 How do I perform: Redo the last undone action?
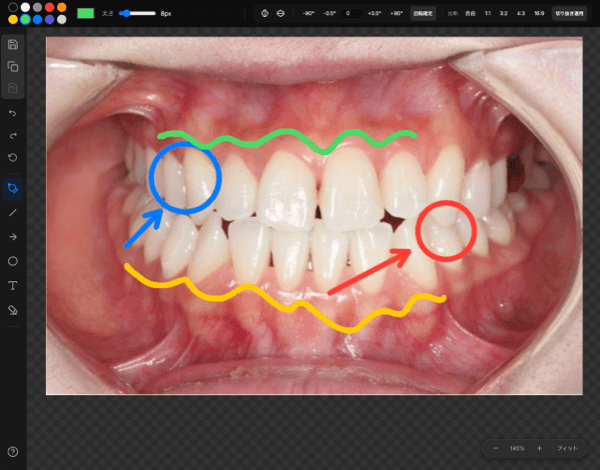(x=13, y=135)
